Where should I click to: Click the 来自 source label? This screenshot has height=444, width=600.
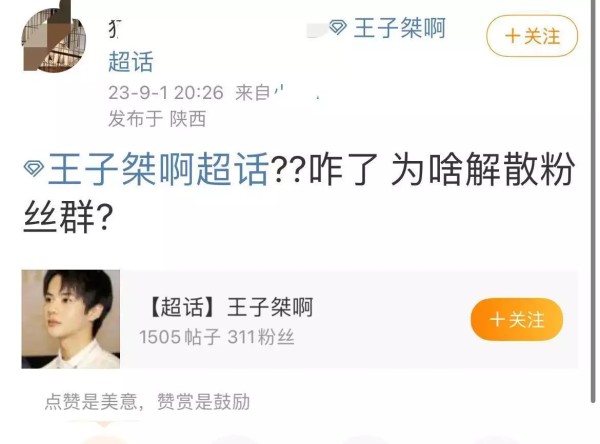point(253,93)
